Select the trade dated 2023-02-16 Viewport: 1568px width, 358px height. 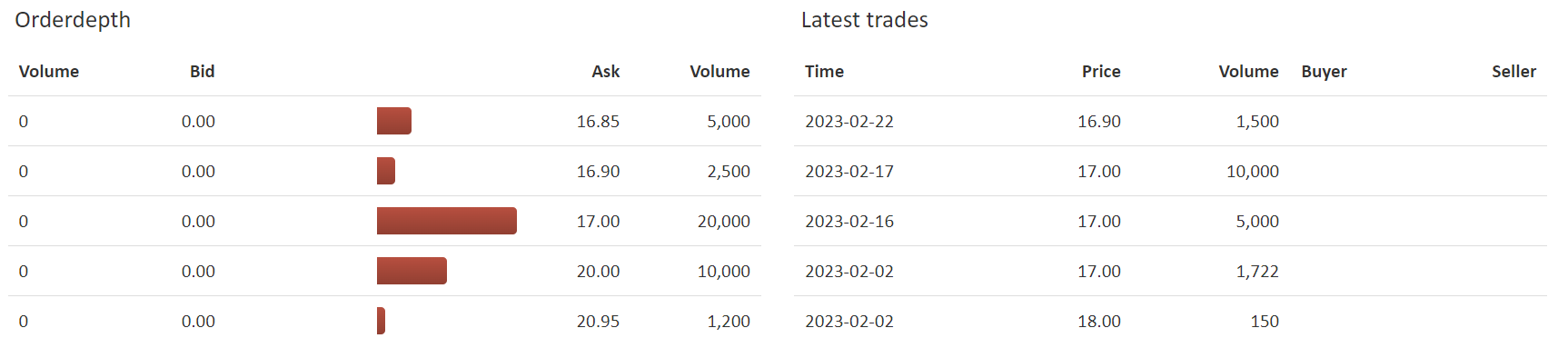click(x=1170, y=221)
